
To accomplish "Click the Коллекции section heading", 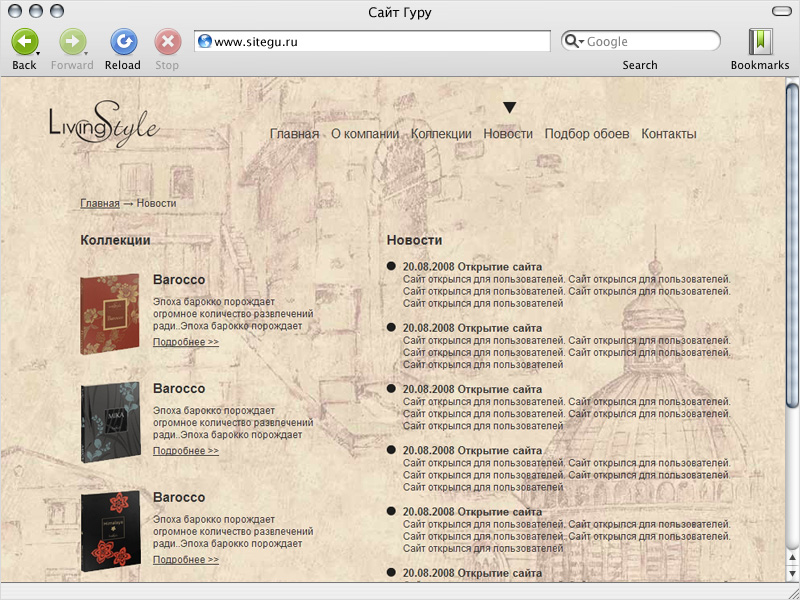I will (115, 240).
